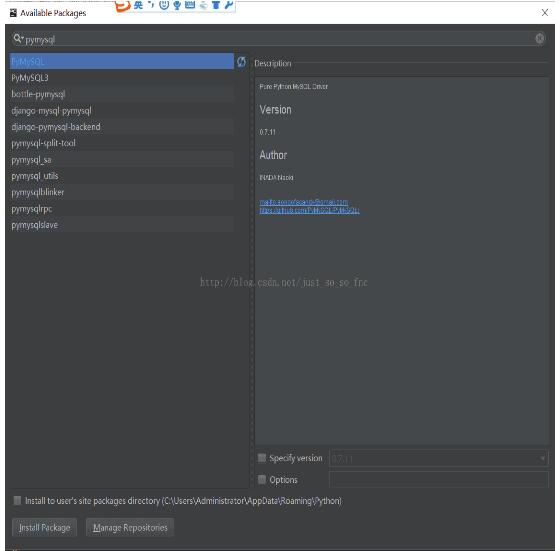The width and height of the screenshot is (560, 551).
Task: Toggle Sogou punctuation mode icon
Action: tap(151, 4)
